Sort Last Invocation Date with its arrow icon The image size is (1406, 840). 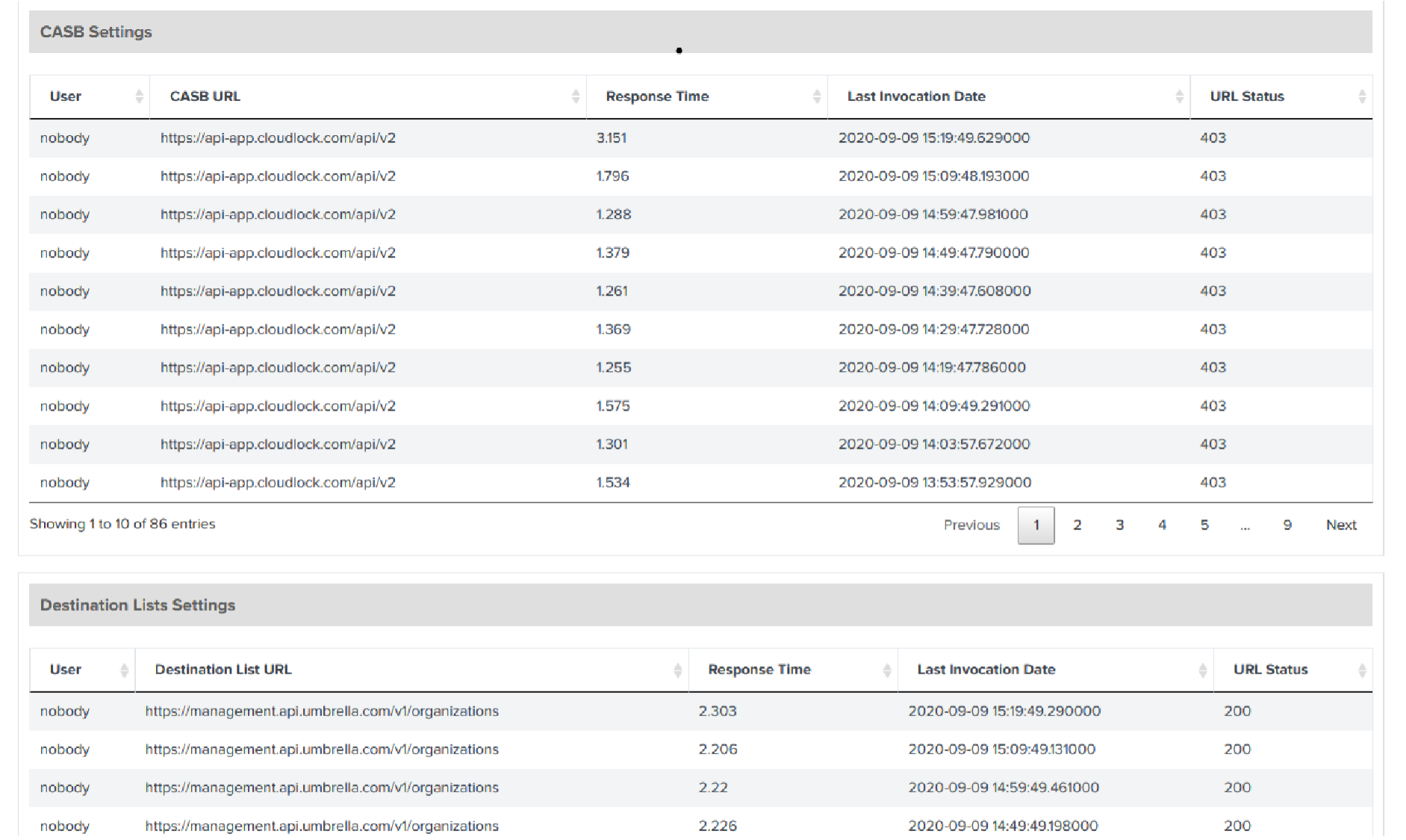click(1179, 96)
